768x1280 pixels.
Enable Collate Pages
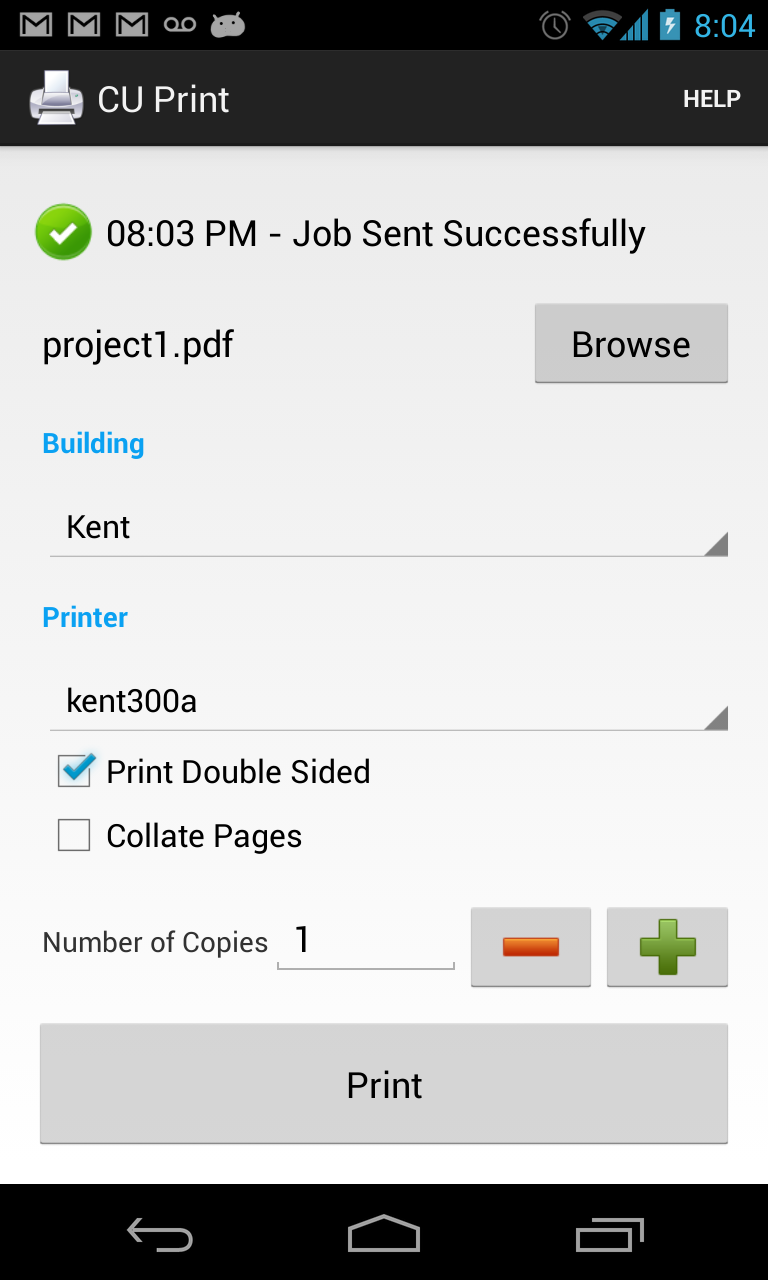pyautogui.click(x=73, y=835)
